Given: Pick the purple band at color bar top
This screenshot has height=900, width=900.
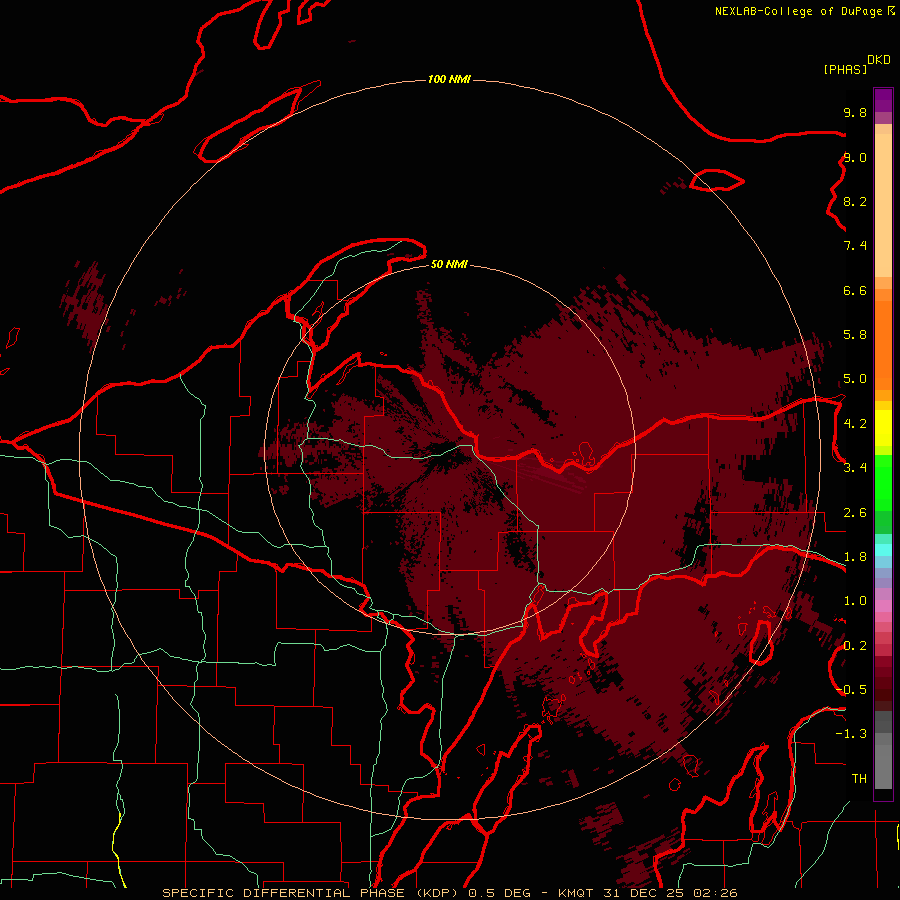Looking at the screenshot, I should point(883,100).
